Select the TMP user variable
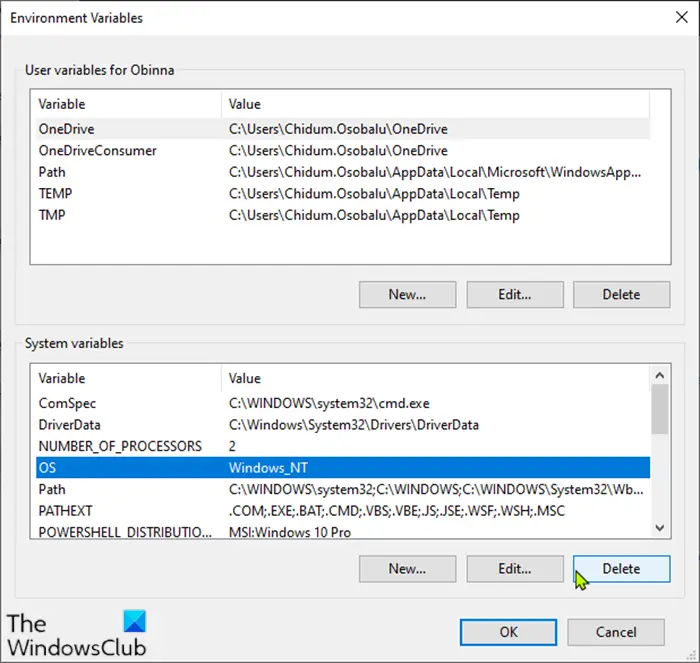 point(342,215)
